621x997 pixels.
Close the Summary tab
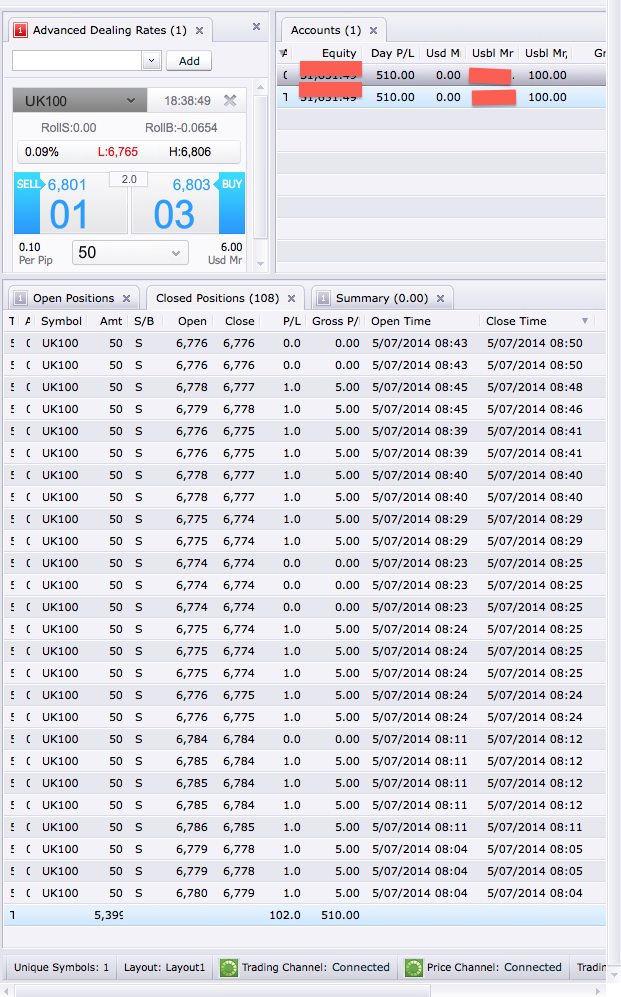(x=440, y=298)
